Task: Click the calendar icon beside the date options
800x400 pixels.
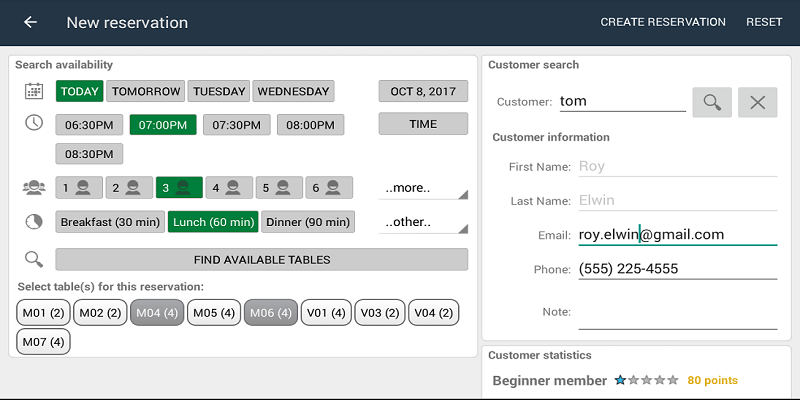Action: (34, 91)
